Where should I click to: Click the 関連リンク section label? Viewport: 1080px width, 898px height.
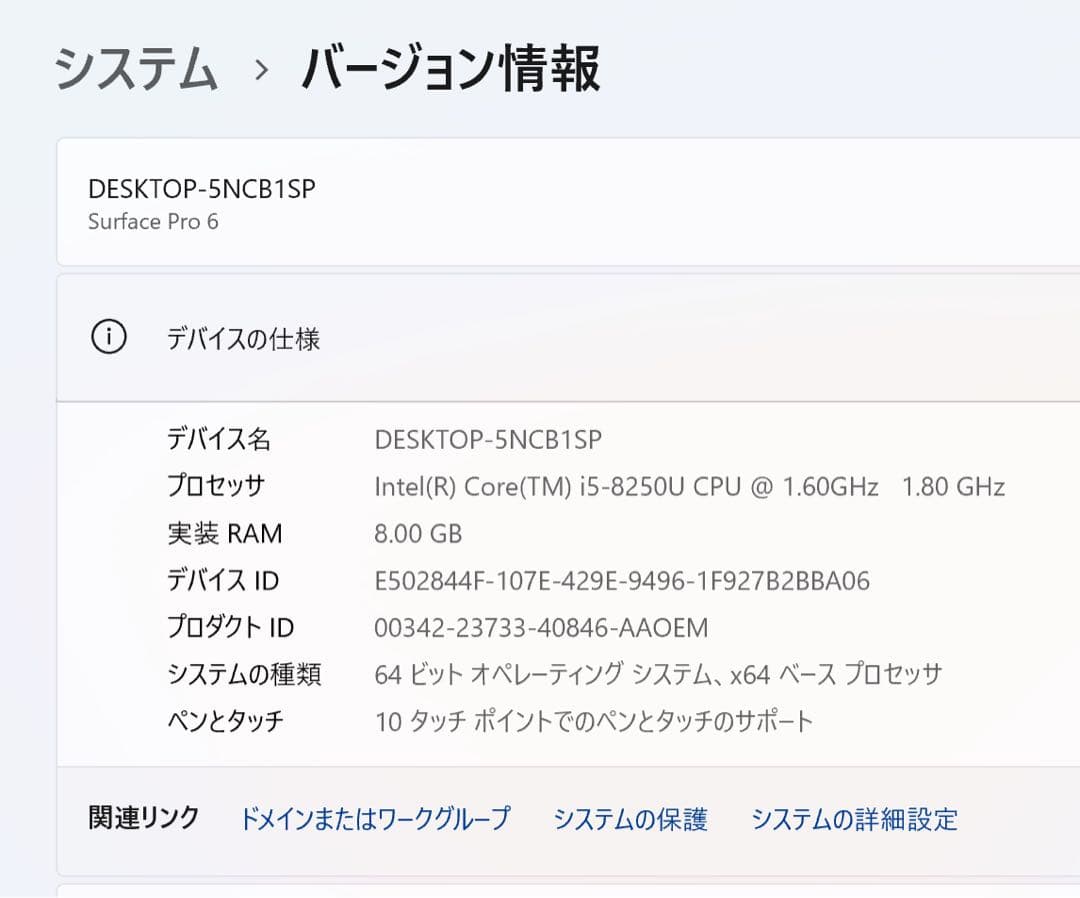pyautogui.click(x=142, y=818)
